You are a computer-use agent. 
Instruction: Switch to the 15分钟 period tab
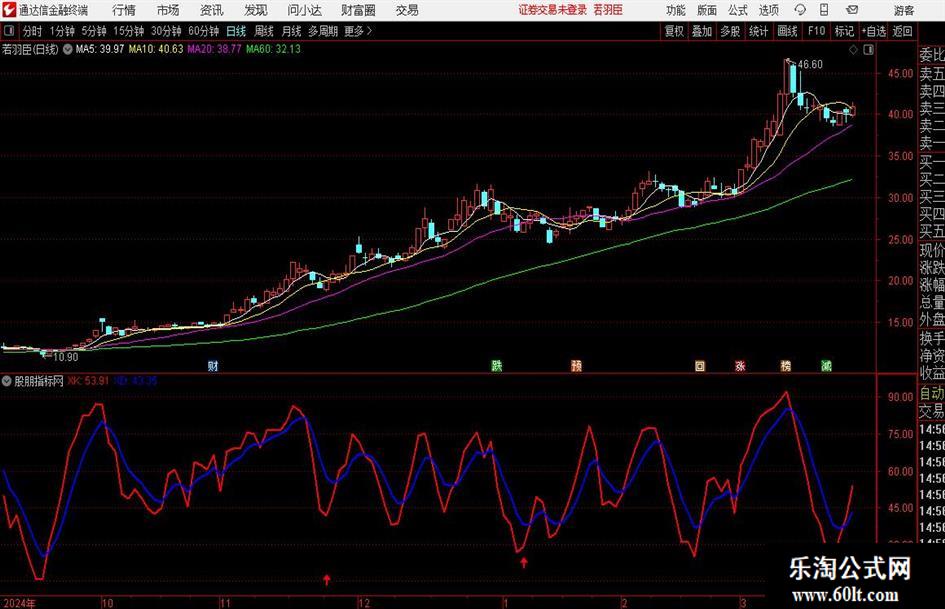click(x=129, y=31)
